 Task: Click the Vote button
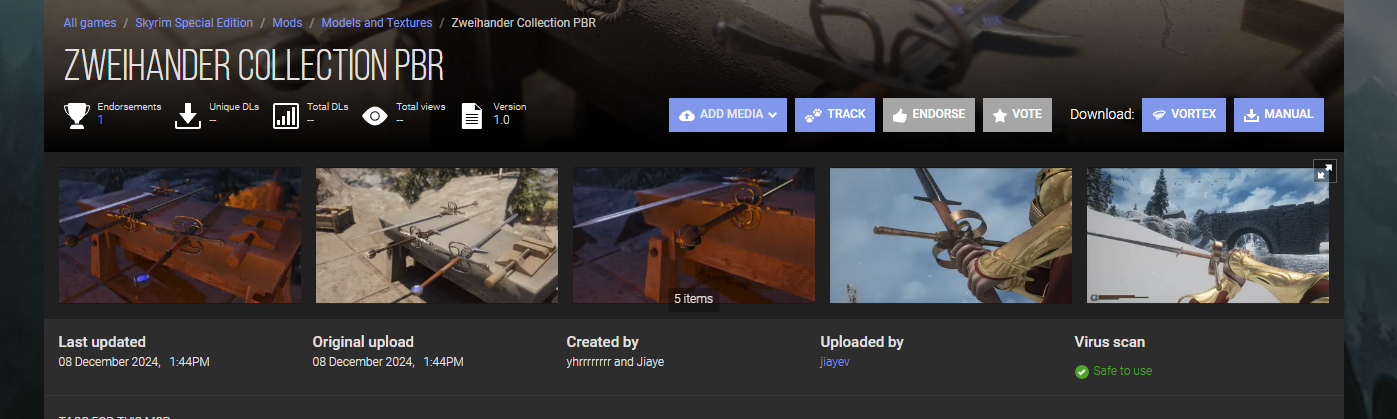pos(1017,115)
